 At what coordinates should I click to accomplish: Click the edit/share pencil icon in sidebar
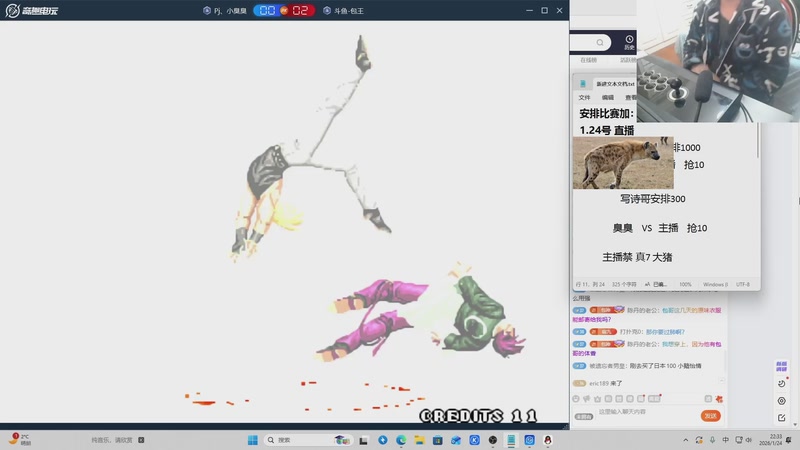click(782, 418)
